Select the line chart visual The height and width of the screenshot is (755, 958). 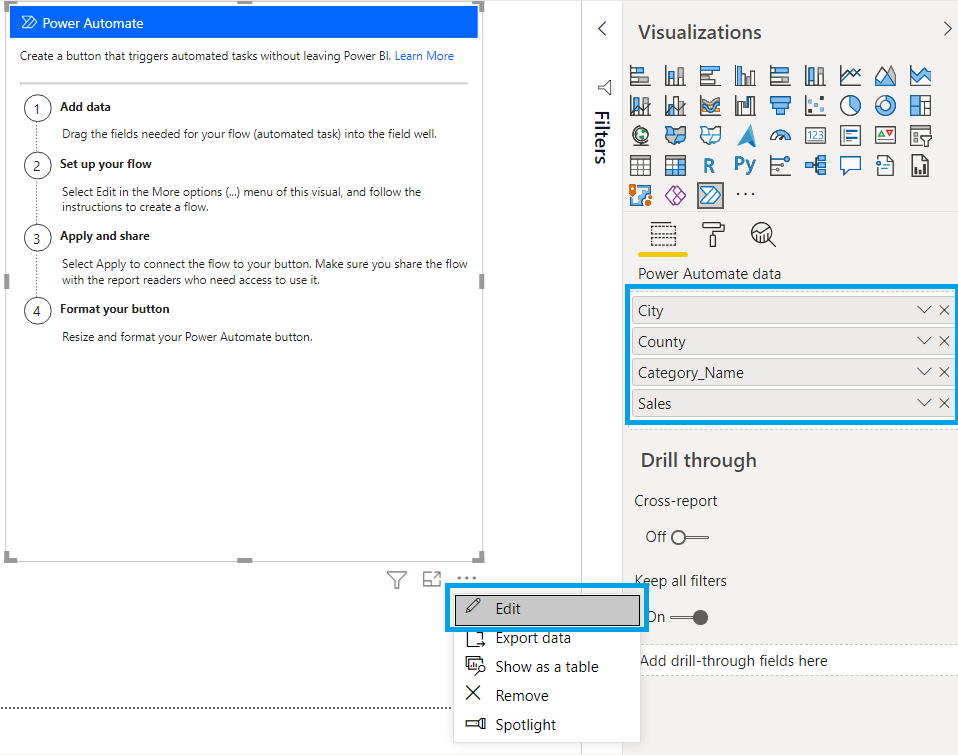(850, 76)
